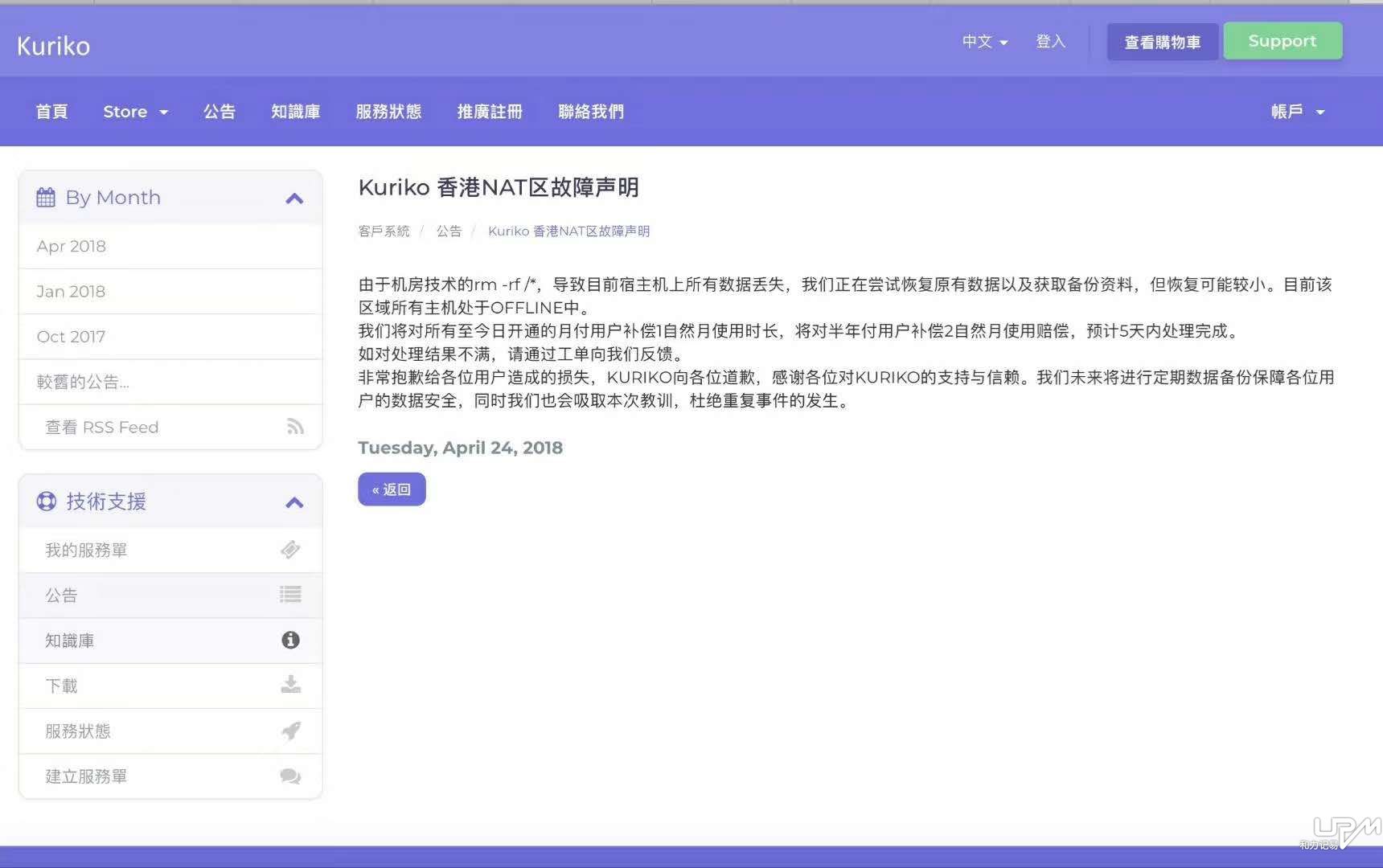
Task: Click the info icon beside 知識庫
Action: (x=290, y=640)
